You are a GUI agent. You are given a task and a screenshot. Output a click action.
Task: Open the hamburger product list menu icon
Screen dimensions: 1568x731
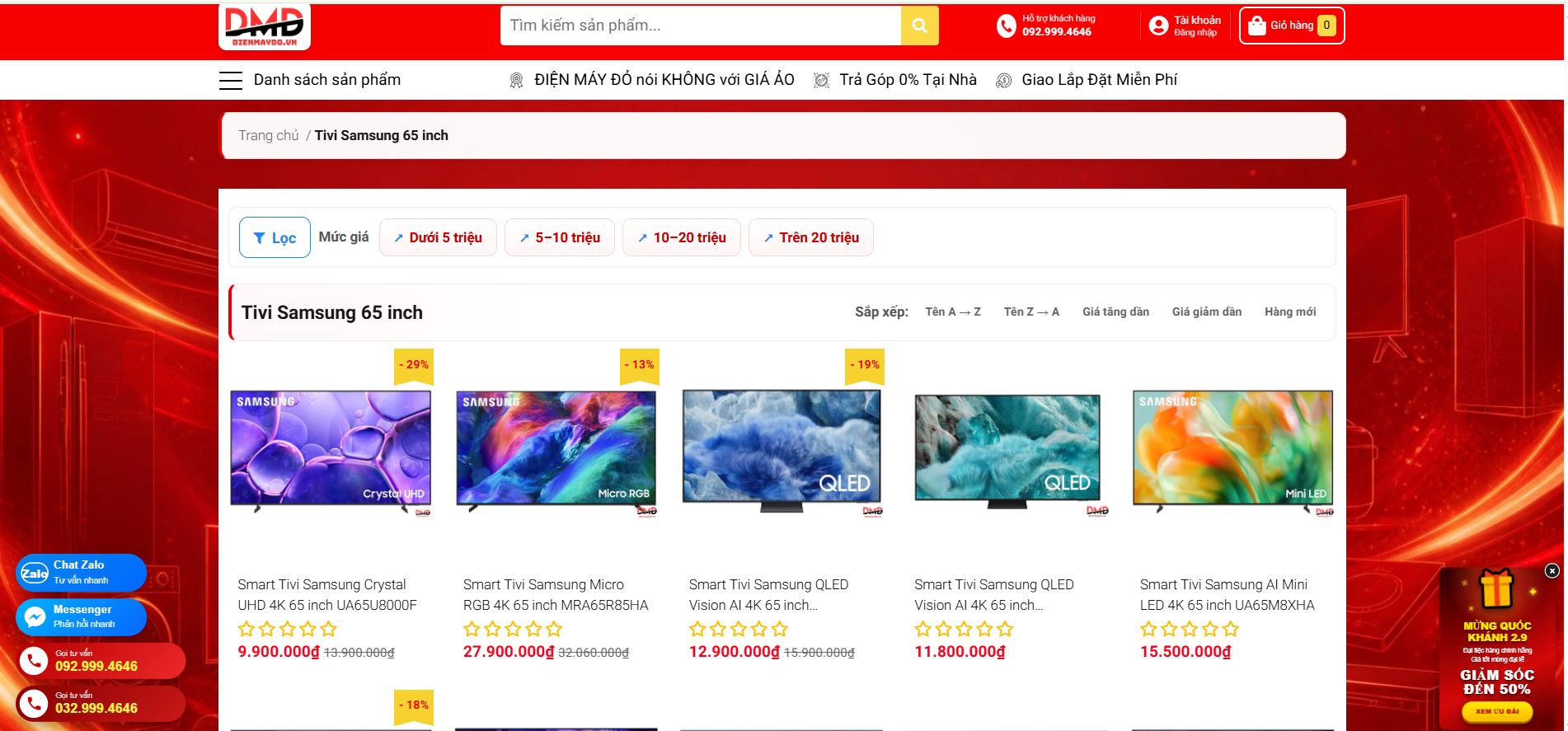coord(231,80)
